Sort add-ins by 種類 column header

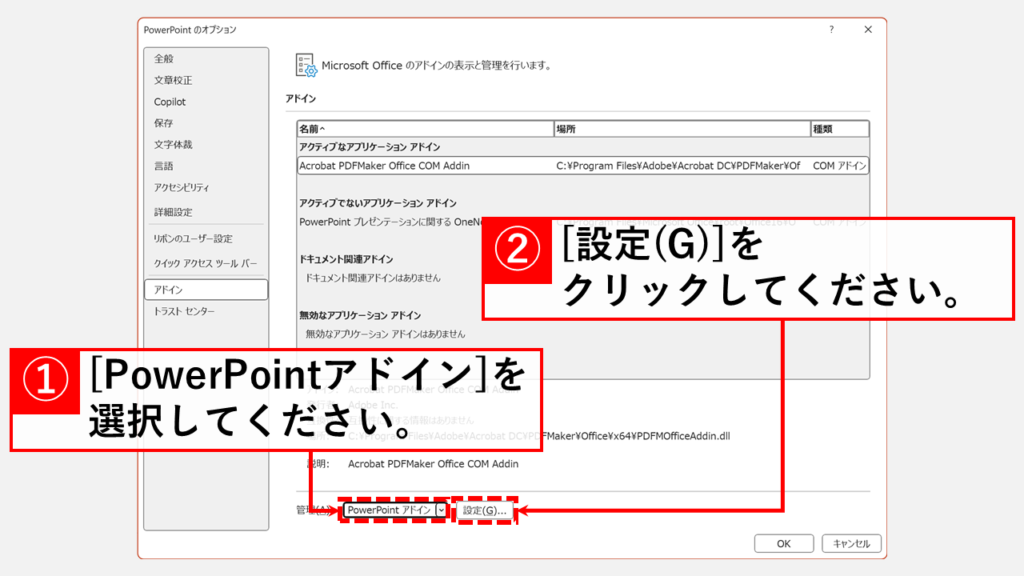839,129
